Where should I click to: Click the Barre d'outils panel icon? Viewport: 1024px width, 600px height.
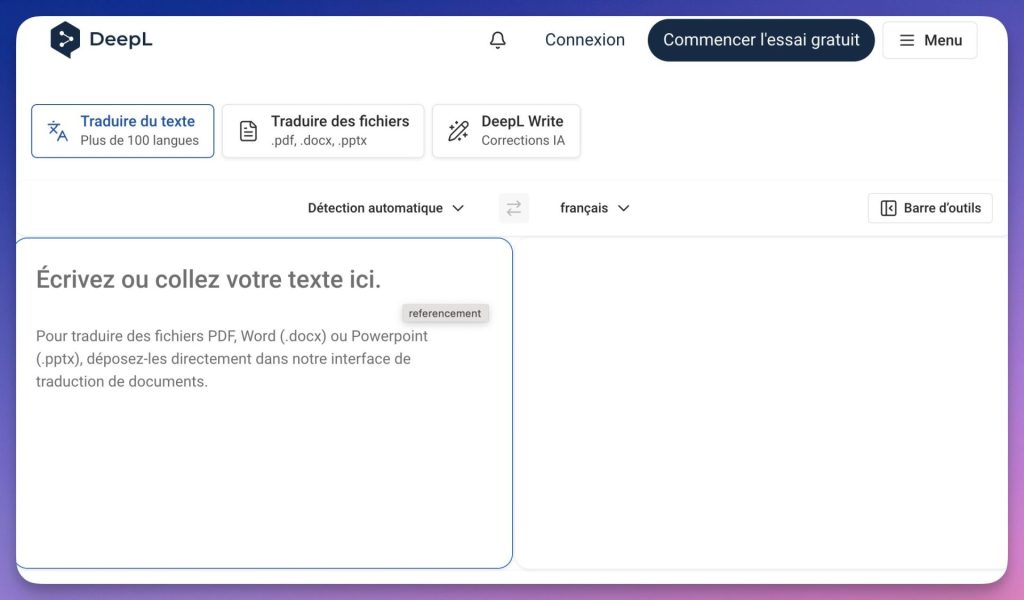[888, 208]
